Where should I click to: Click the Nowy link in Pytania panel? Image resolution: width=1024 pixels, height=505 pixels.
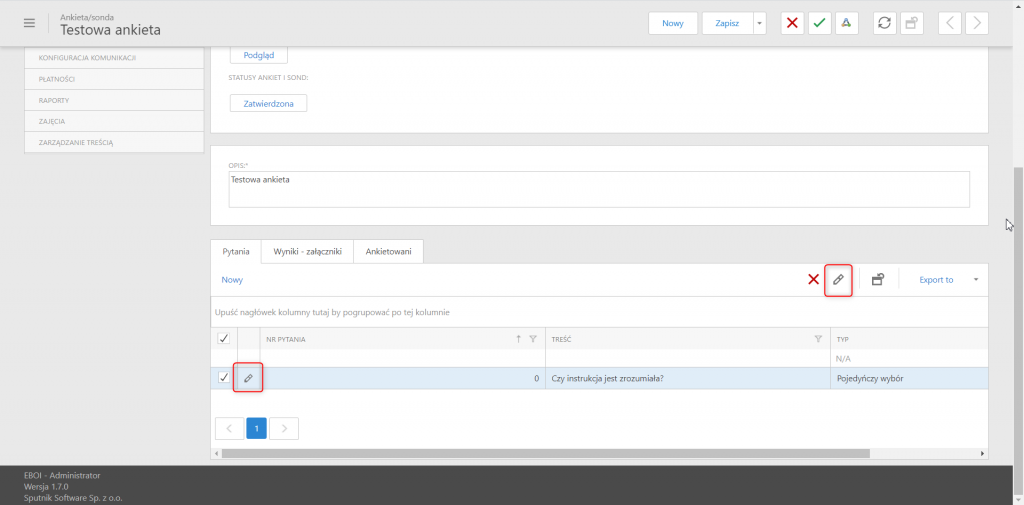point(232,280)
